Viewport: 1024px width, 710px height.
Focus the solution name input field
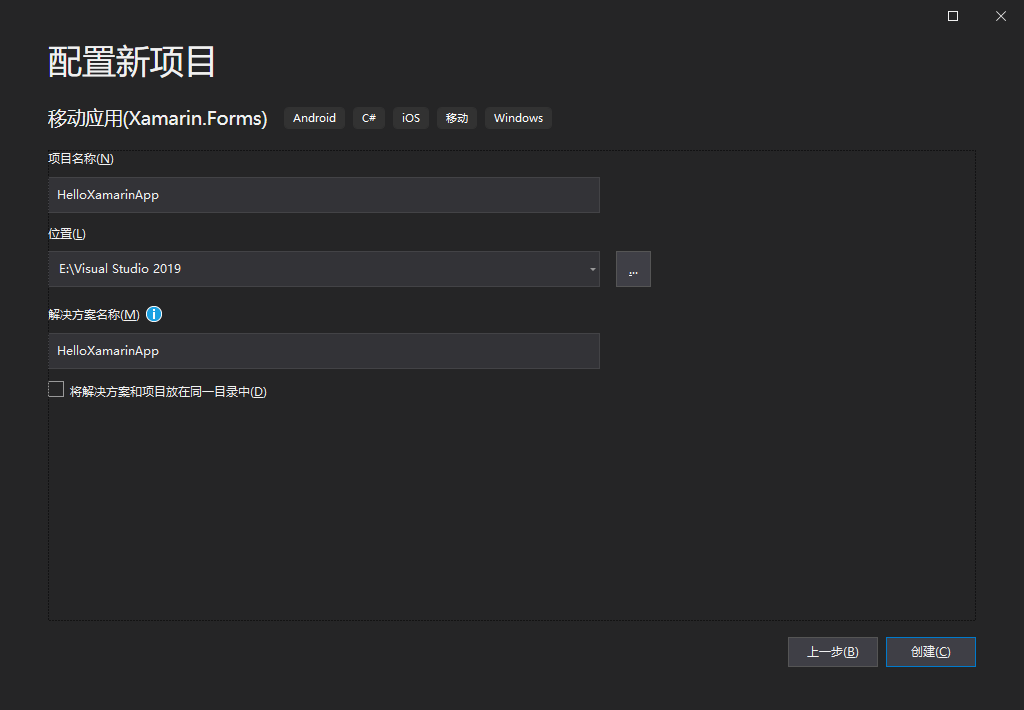coord(324,351)
